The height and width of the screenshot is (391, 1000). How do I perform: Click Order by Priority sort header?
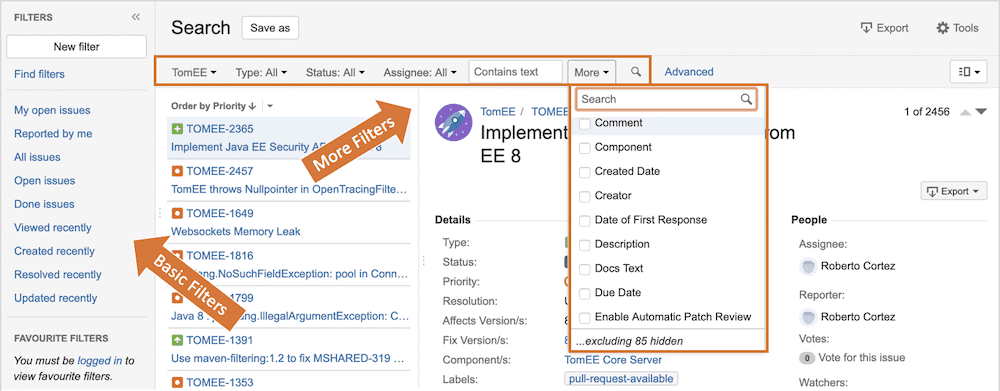(214, 106)
